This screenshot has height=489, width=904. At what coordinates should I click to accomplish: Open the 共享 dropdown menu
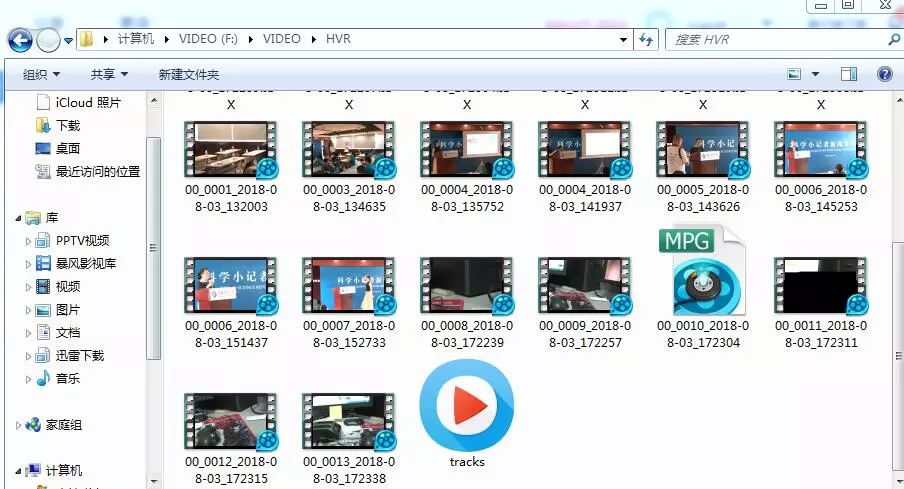(x=109, y=74)
